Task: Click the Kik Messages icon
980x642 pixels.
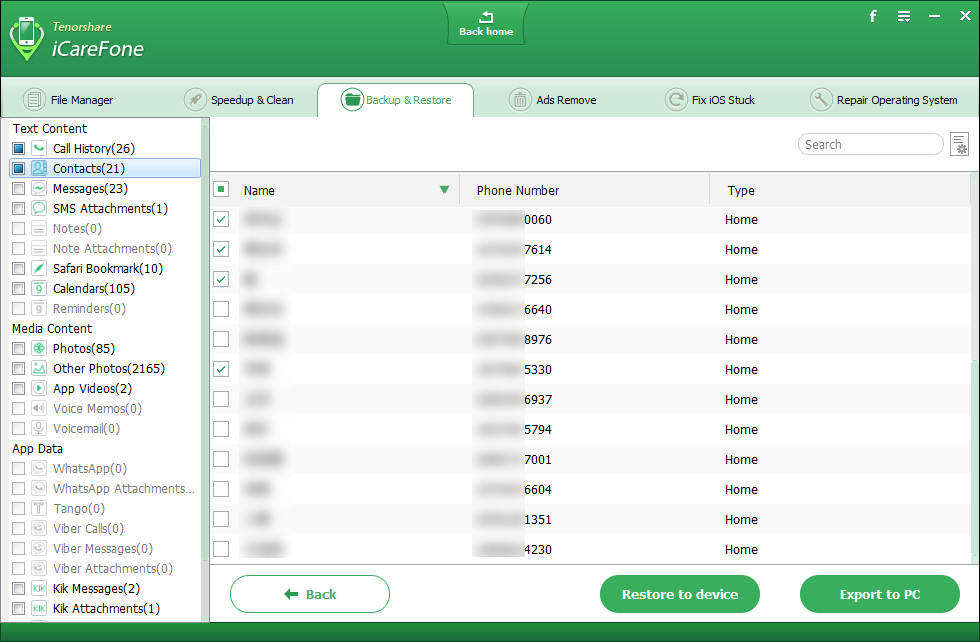Action: tap(39, 588)
